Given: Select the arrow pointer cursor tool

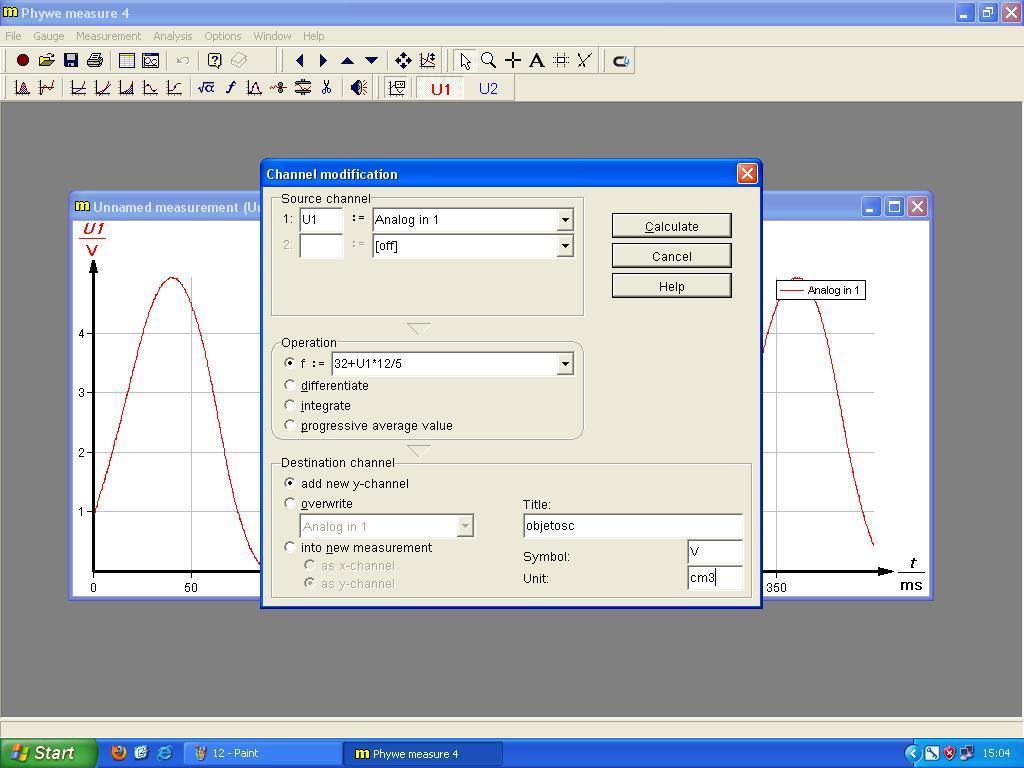Looking at the screenshot, I should pyautogui.click(x=464, y=61).
